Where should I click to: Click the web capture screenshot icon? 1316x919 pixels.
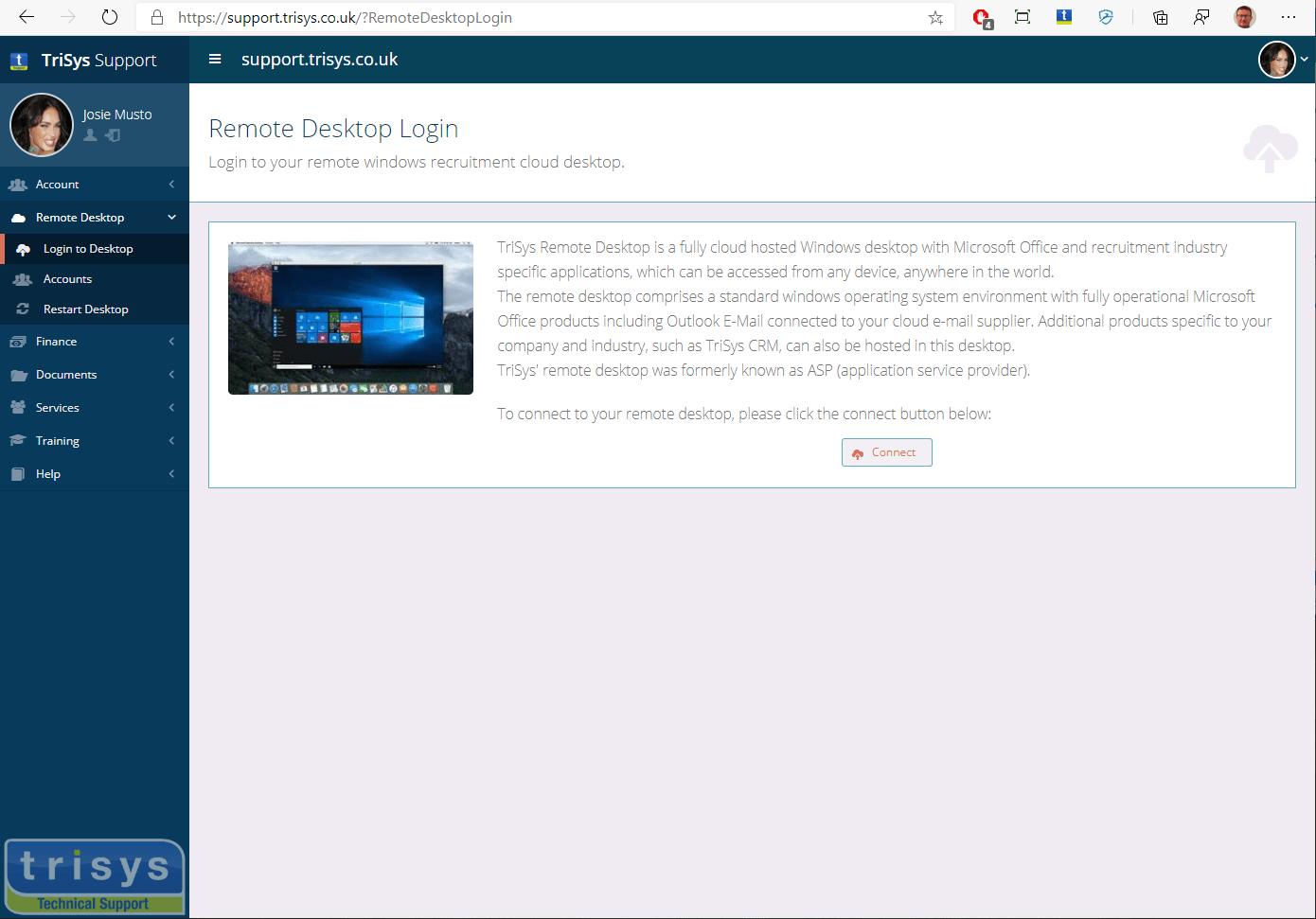point(1023,17)
